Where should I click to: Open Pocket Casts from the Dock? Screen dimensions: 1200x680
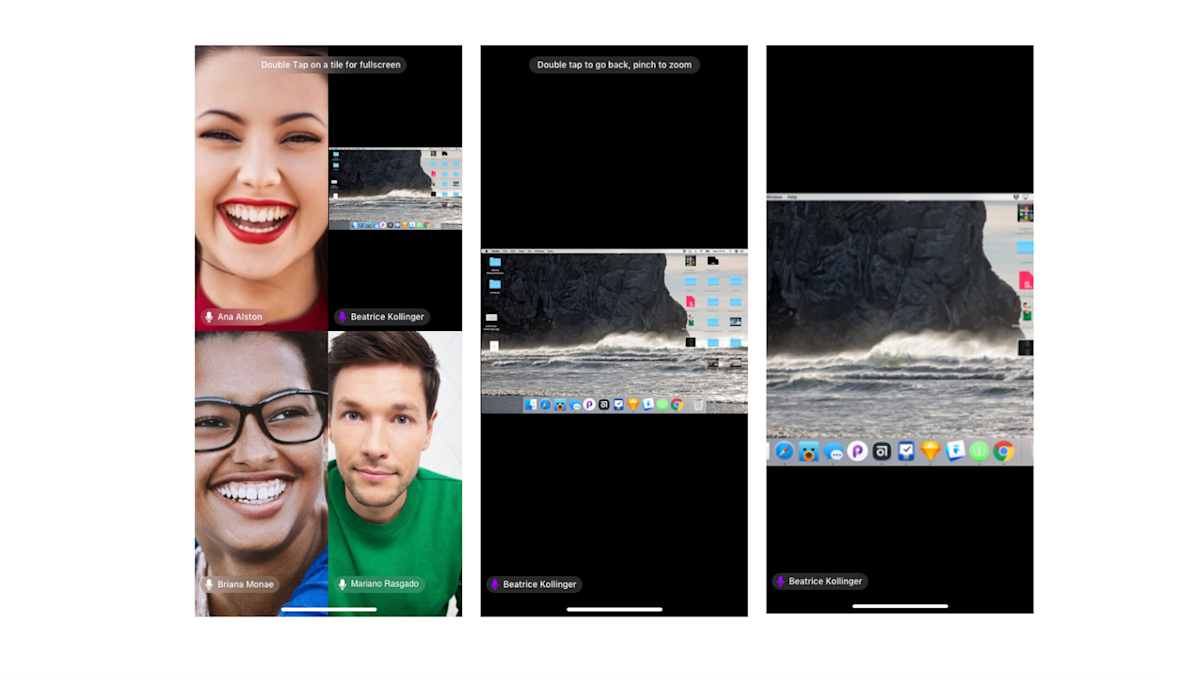click(x=858, y=451)
